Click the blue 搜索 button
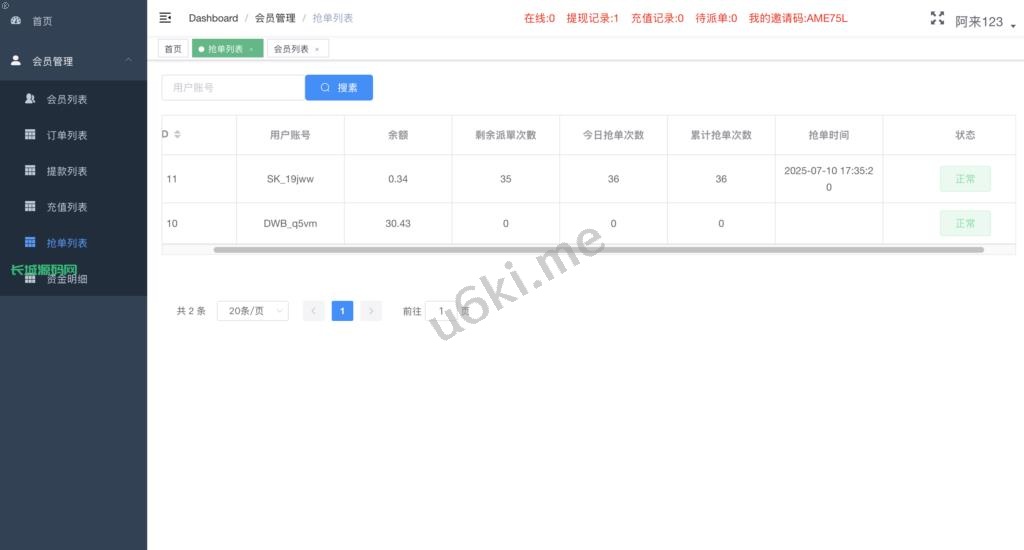1024x550 pixels. (339, 88)
